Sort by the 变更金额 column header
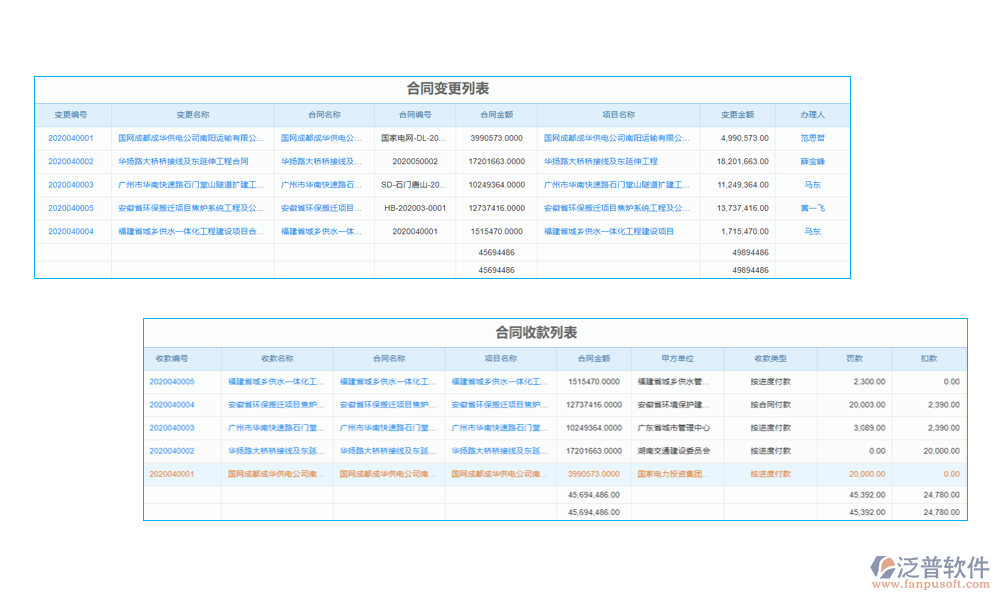This screenshot has height=600, width=1000. 737,115
